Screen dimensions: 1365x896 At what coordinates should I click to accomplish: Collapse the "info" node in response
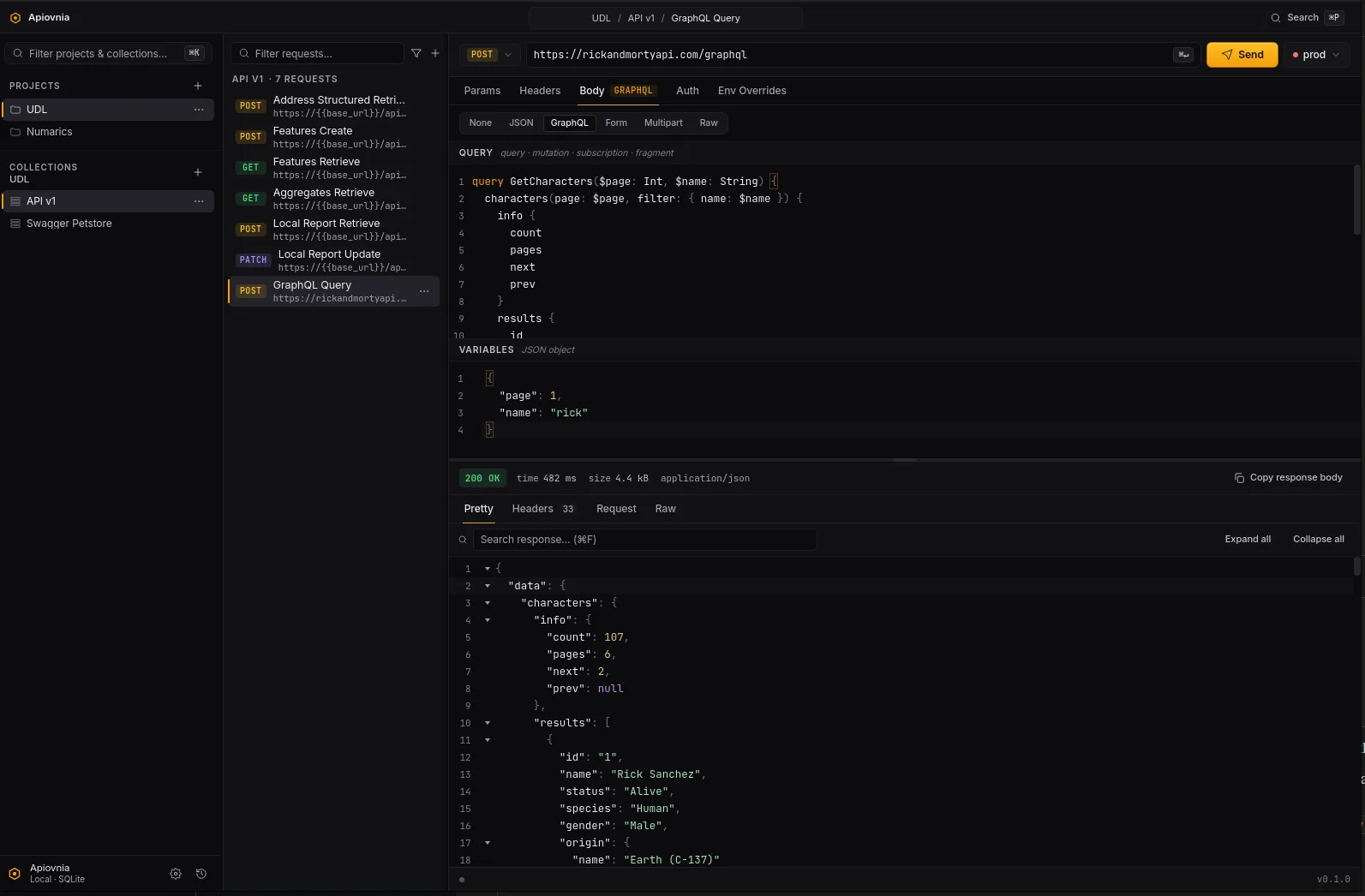(x=488, y=620)
